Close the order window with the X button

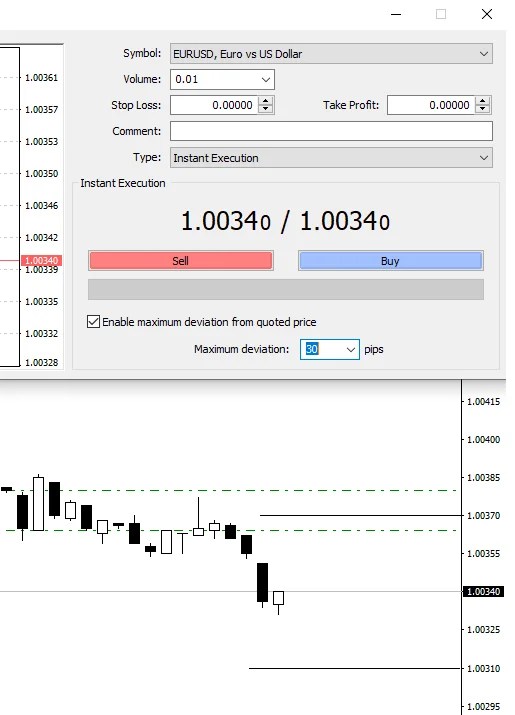pyautogui.click(x=487, y=14)
